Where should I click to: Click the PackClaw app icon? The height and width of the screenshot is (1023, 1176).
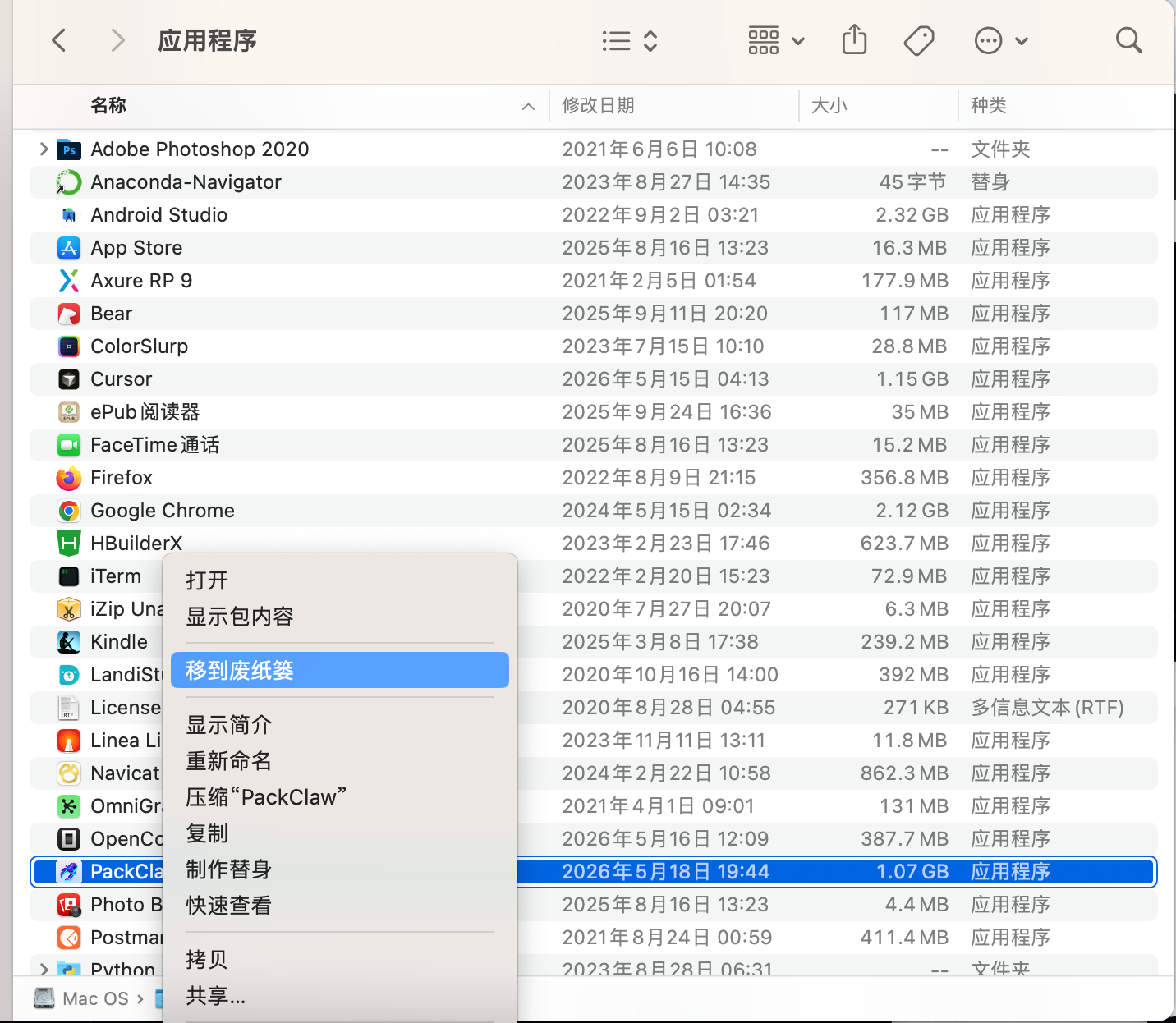69,872
